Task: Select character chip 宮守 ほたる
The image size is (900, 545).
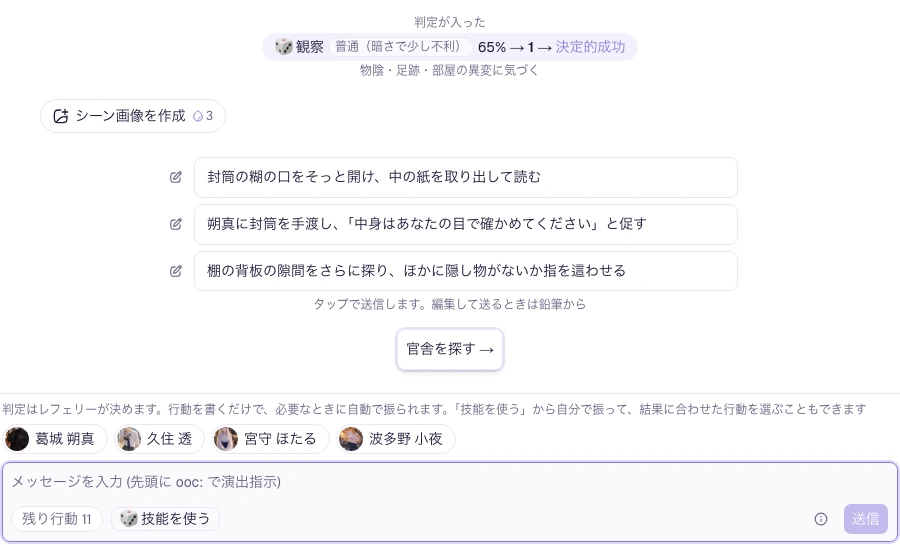Action: tap(270, 439)
